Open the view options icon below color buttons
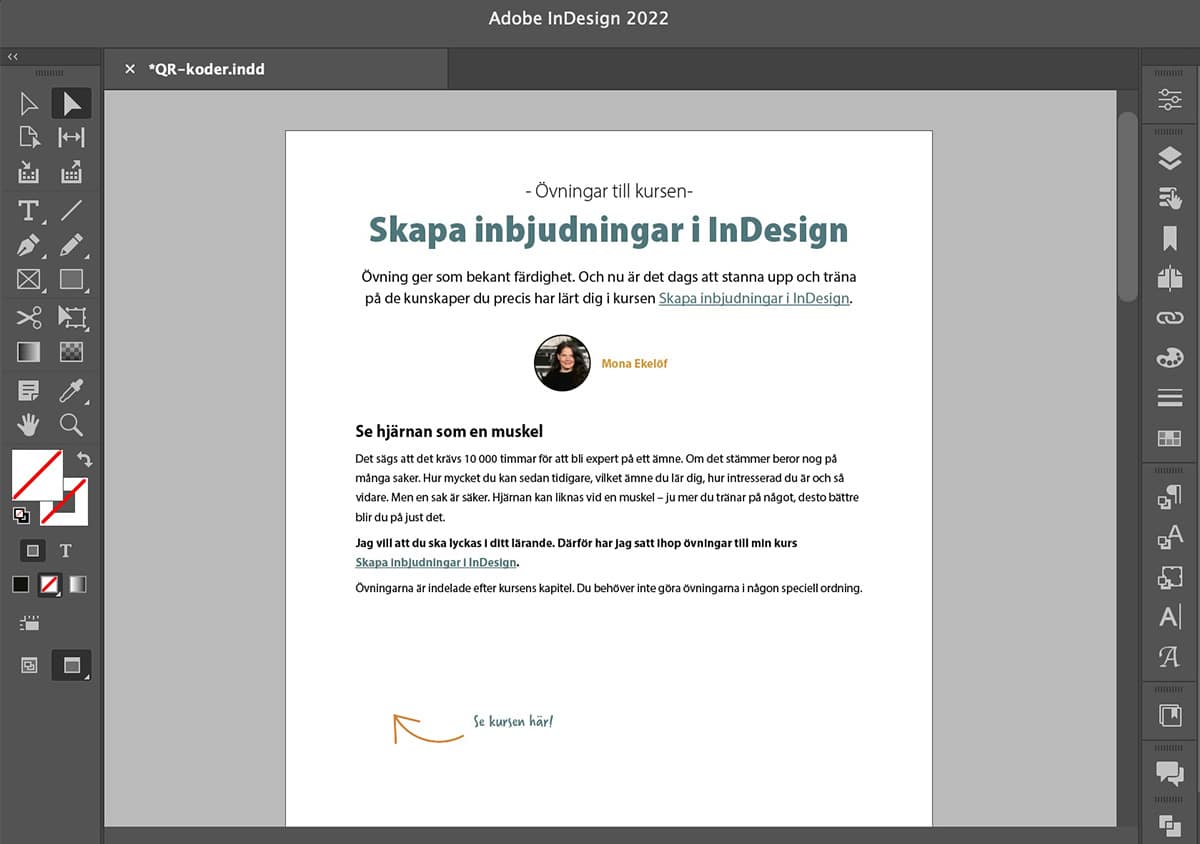The image size is (1200, 844). click(29, 623)
